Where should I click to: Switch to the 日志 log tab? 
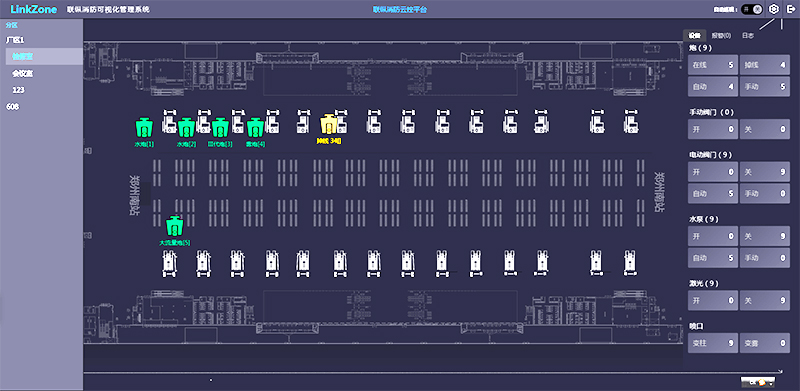(748, 36)
